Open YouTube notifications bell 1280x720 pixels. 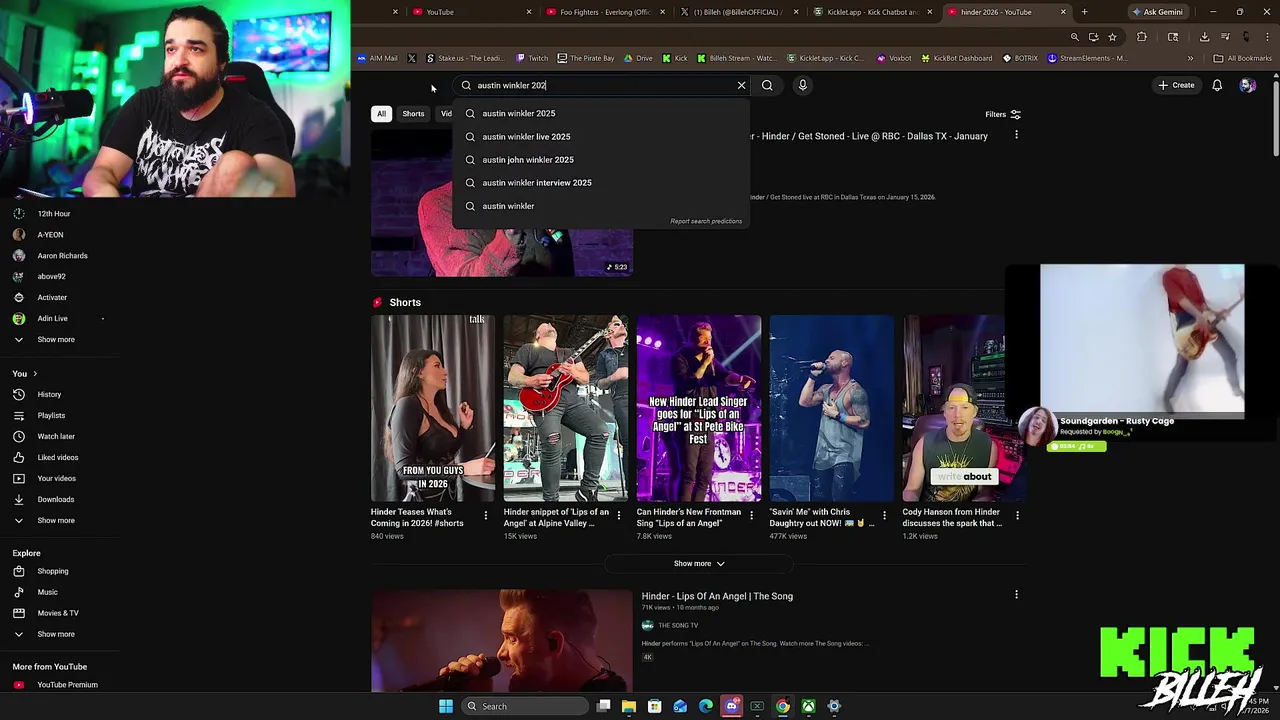pyautogui.click(x=1217, y=85)
